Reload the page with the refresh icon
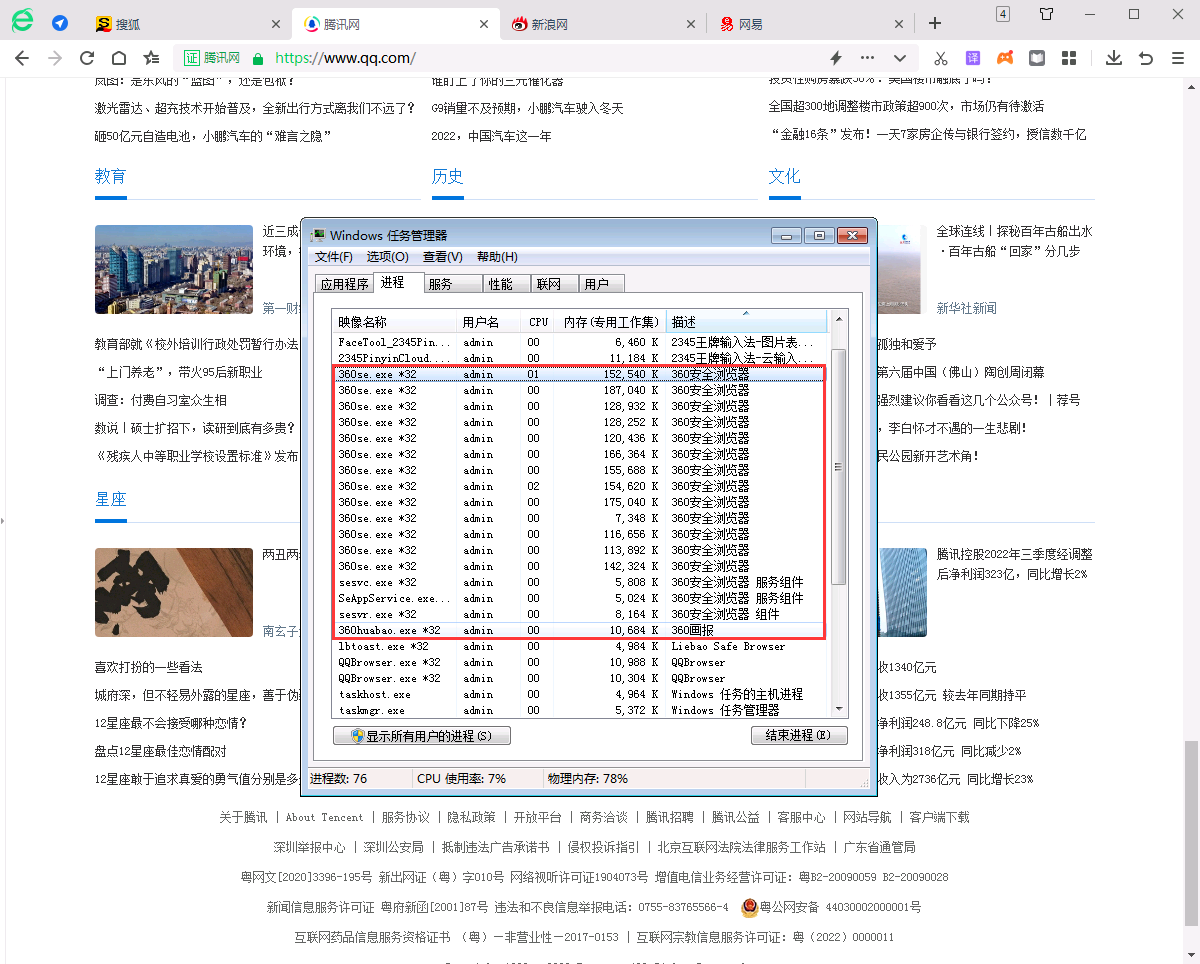The image size is (1200, 964). [x=87, y=58]
